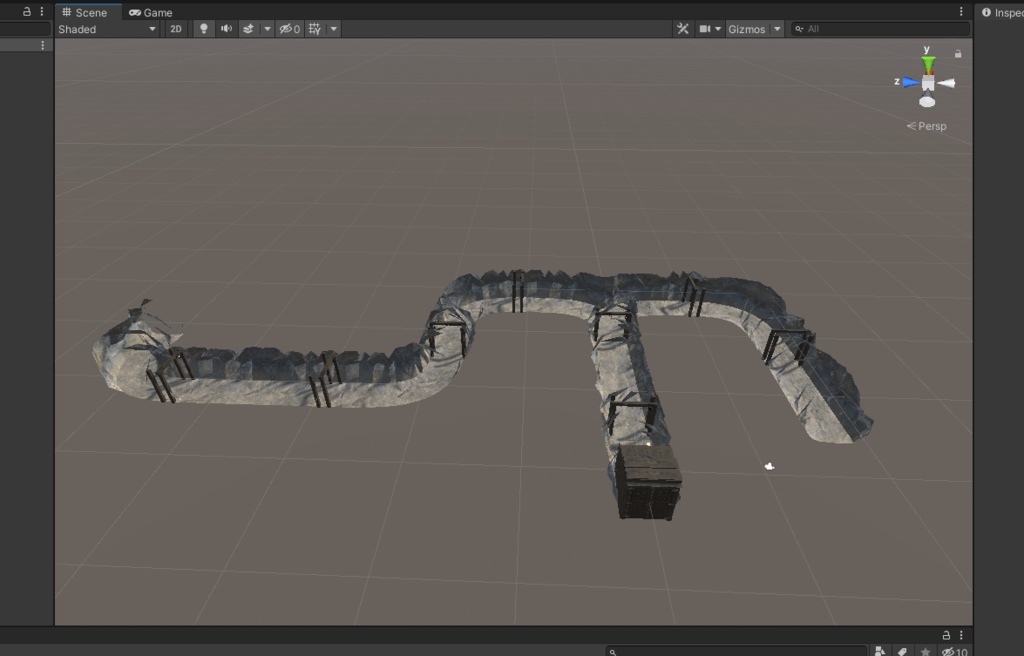The image size is (1024, 656).
Task: Filter search by label tag icon
Action: pyautogui.click(x=902, y=650)
